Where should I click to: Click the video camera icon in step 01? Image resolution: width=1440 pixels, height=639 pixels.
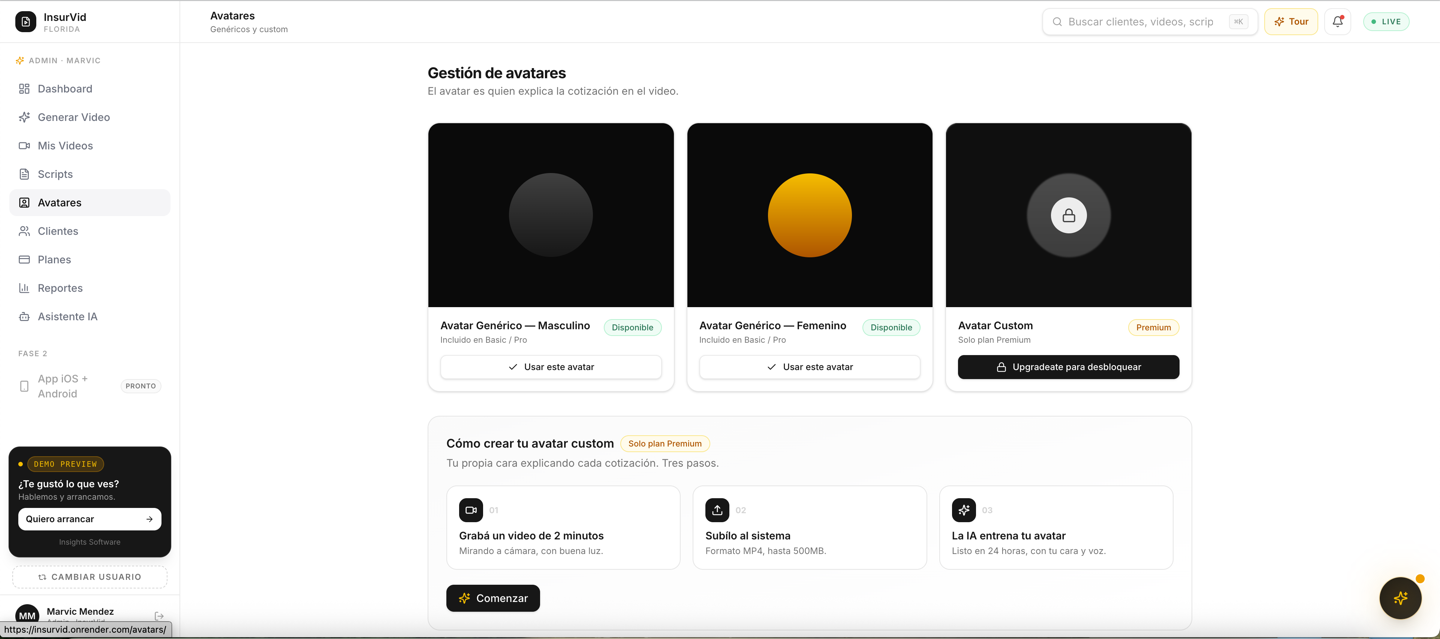click(x=471, y=510)
